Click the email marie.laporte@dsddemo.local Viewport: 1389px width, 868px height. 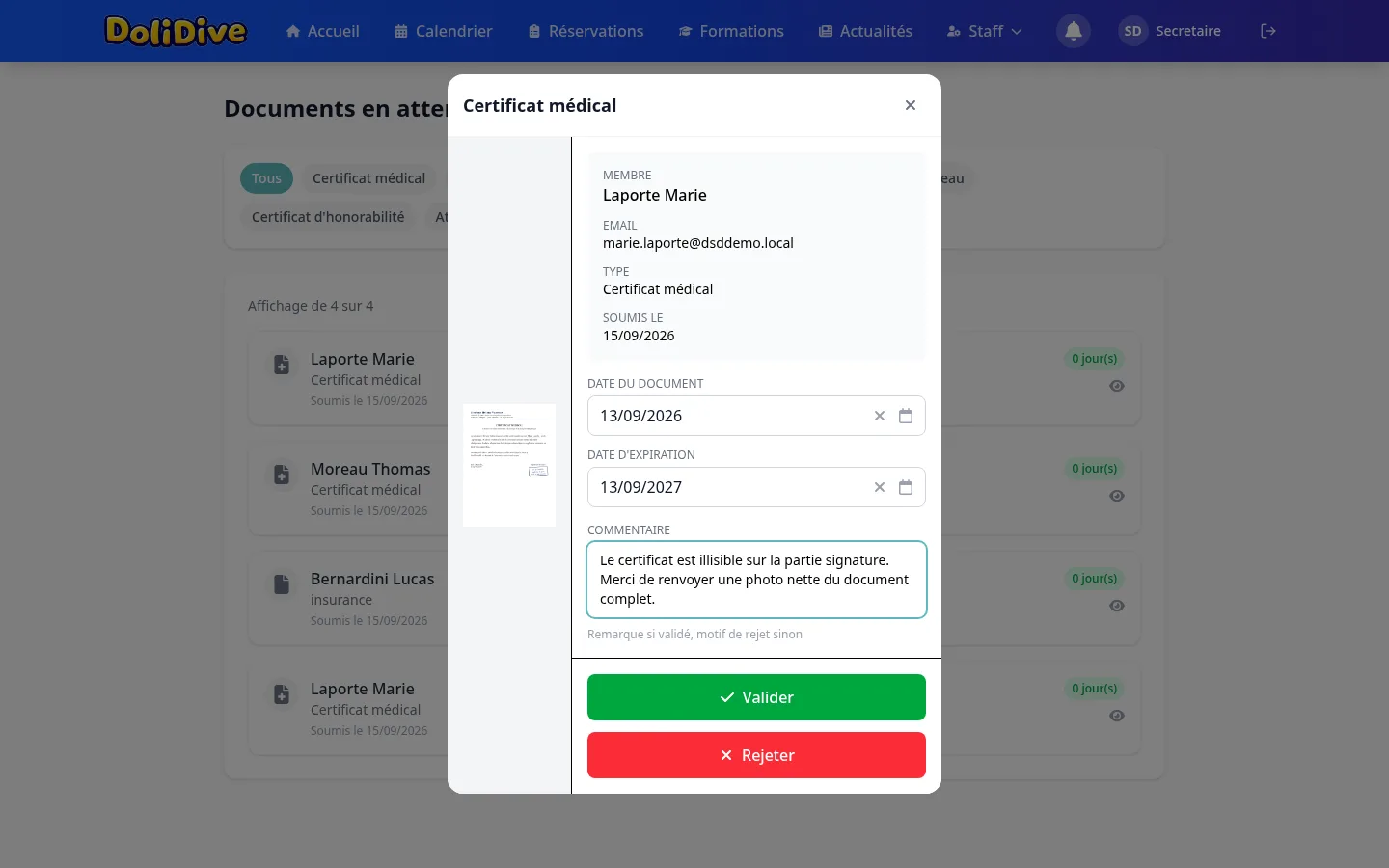coord(698,243)
